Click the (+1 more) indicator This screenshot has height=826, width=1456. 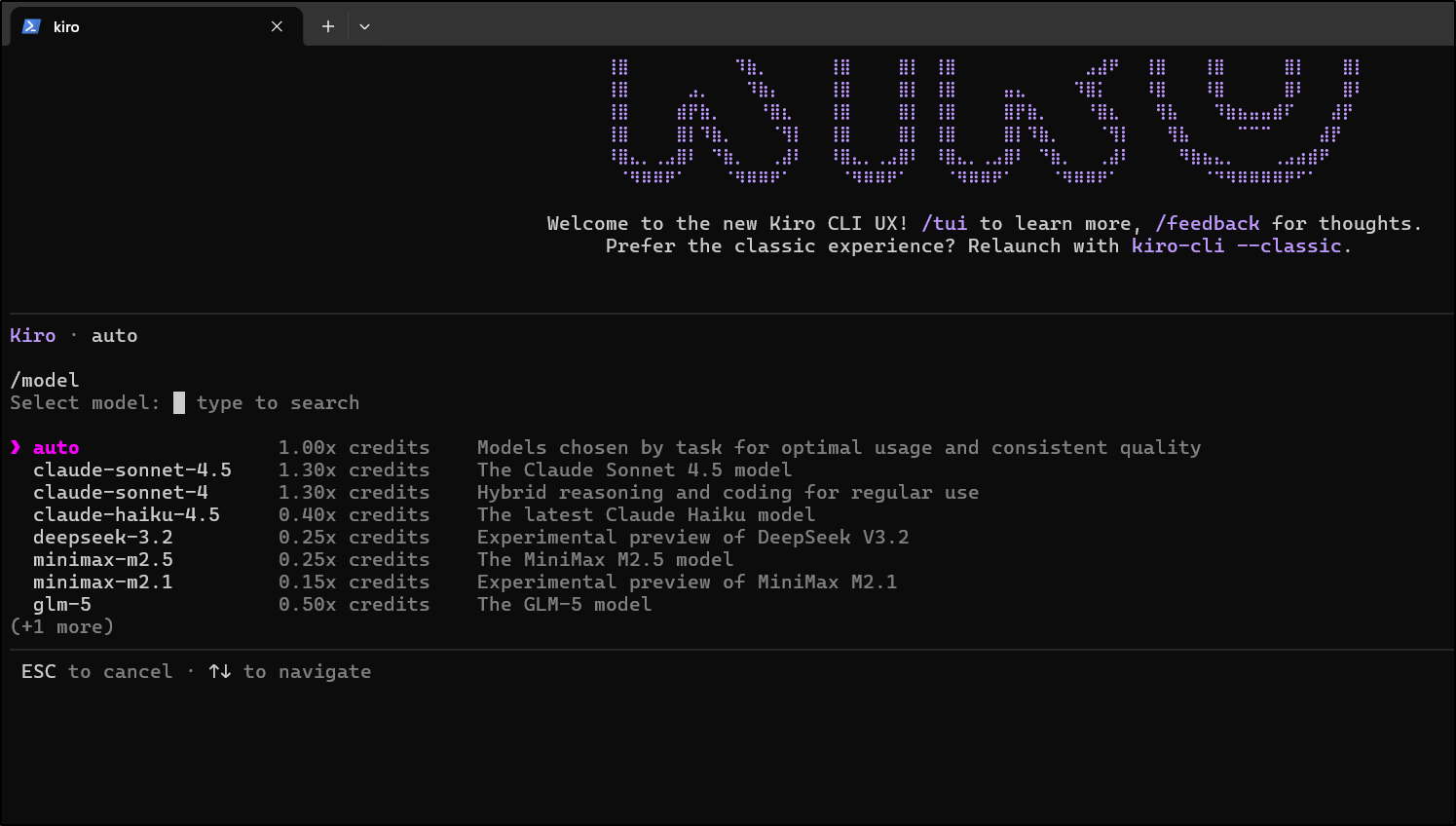(x=62, y=627)
